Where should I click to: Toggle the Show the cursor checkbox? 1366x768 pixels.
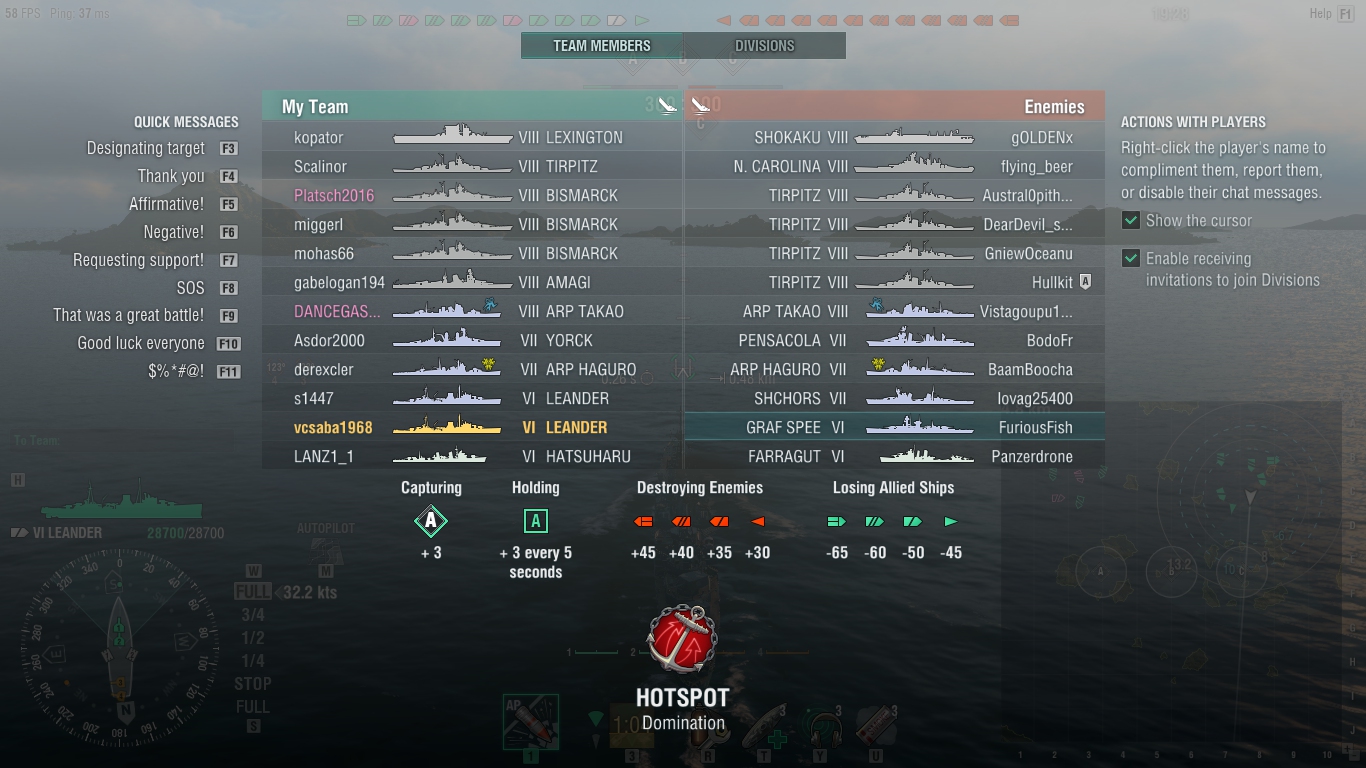tap(1131, 221)
